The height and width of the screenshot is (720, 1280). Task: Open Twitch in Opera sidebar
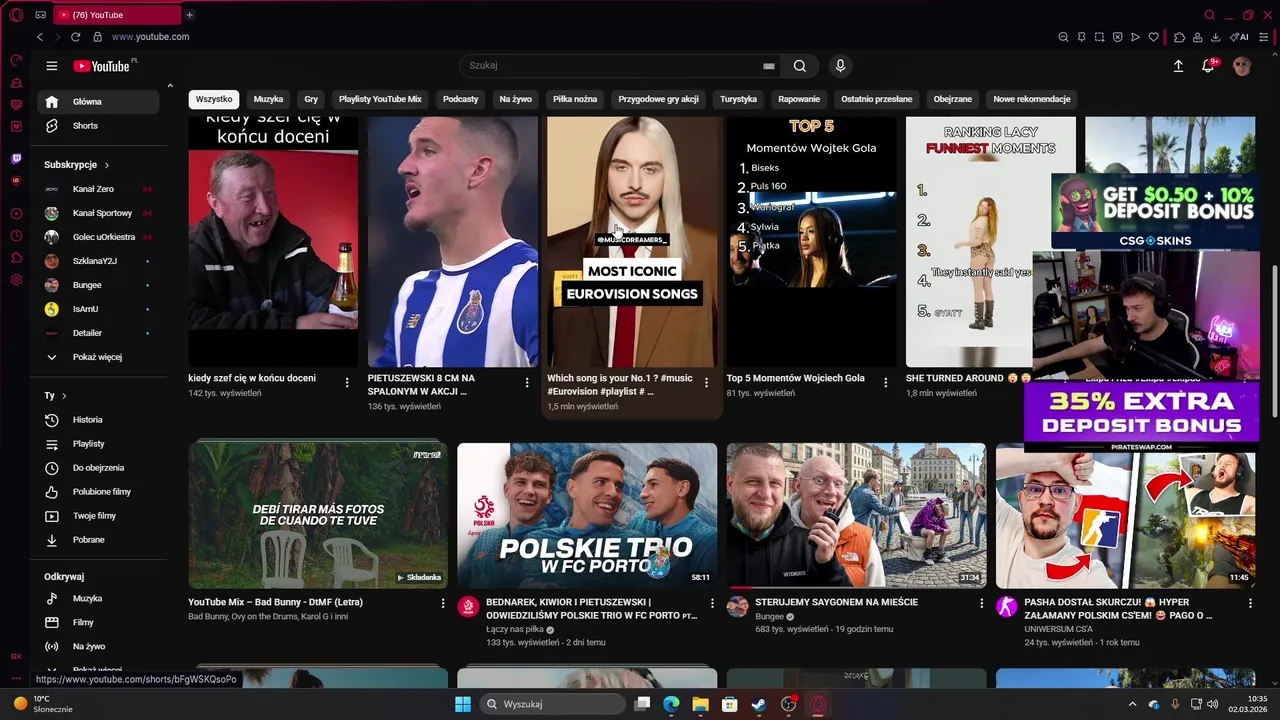point(16,159)
